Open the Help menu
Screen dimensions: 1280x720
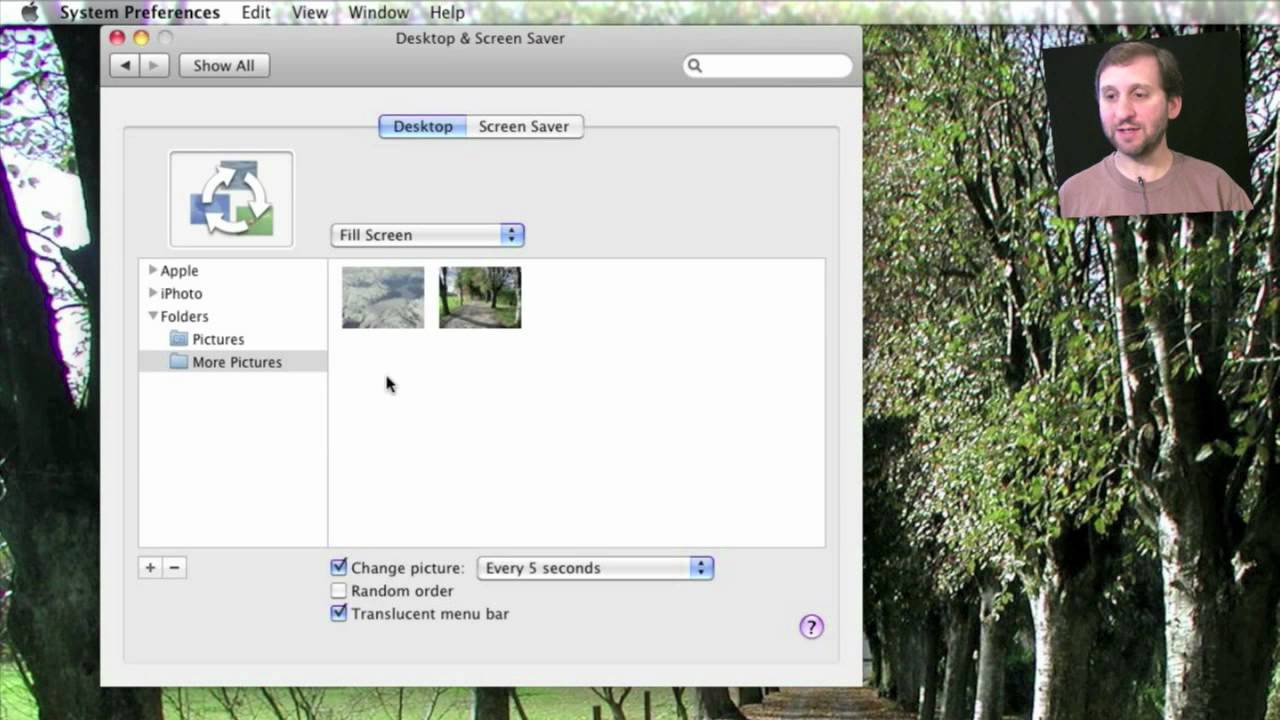coord(447,12)
